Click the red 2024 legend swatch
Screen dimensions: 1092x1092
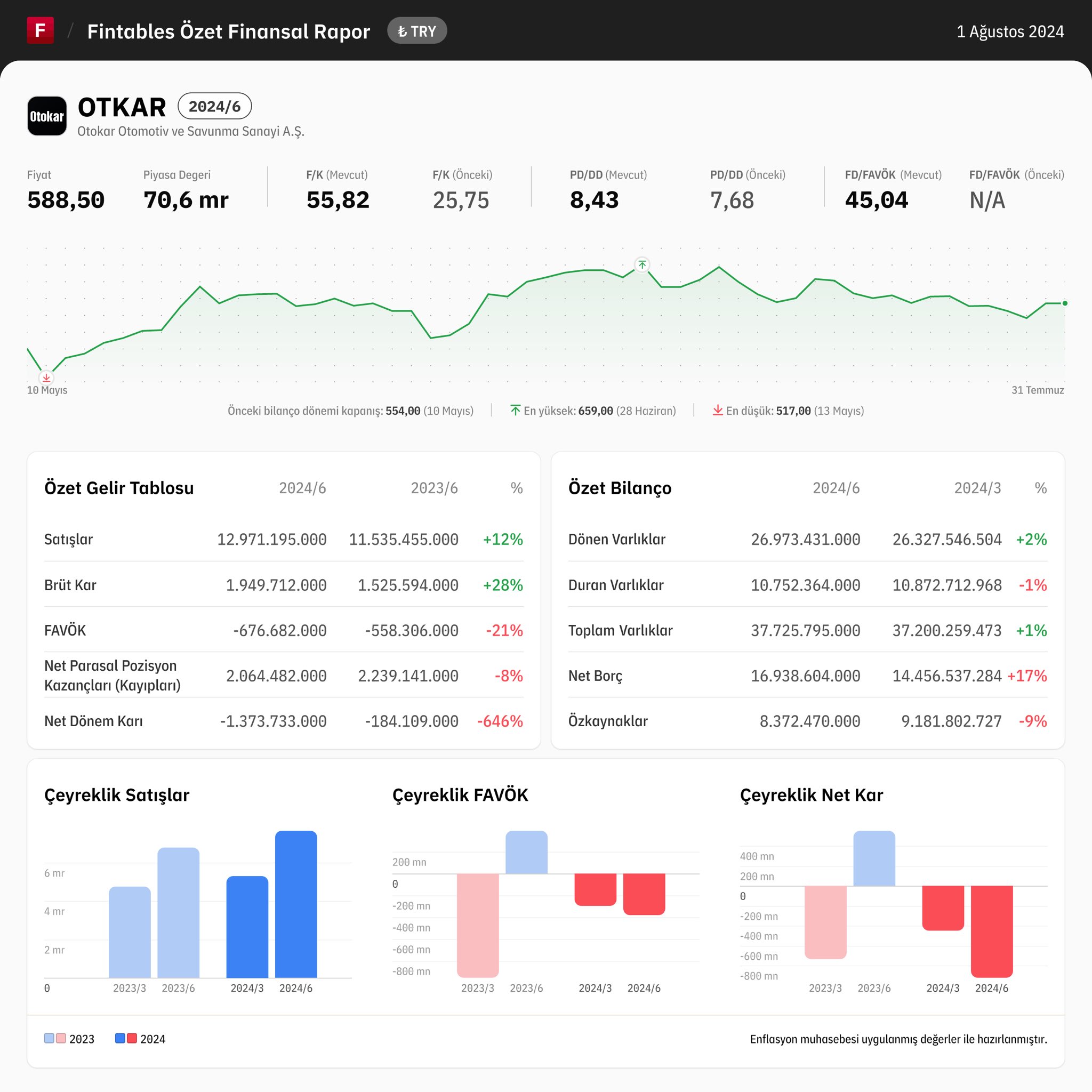click(x=132, y=1038)
